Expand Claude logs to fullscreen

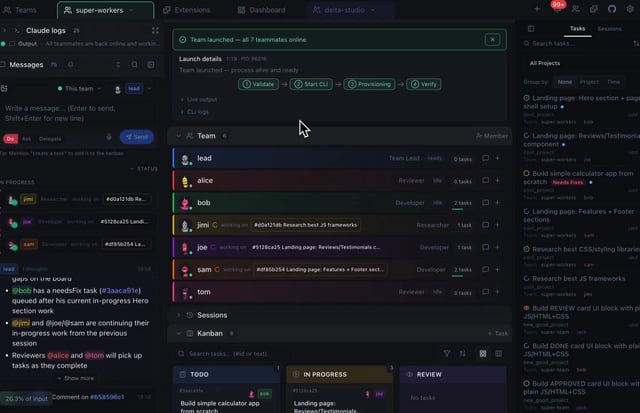point(155,31)
